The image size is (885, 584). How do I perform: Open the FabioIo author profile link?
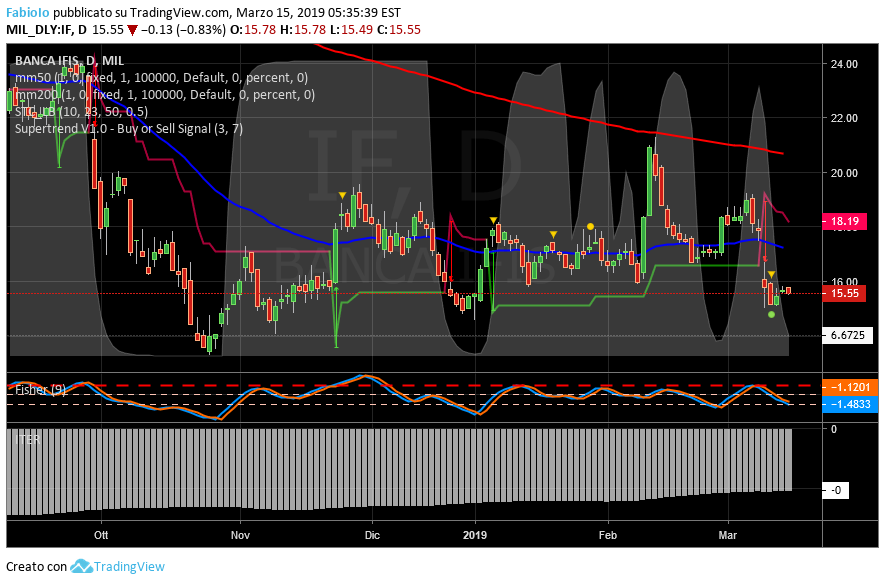(28, 12)
